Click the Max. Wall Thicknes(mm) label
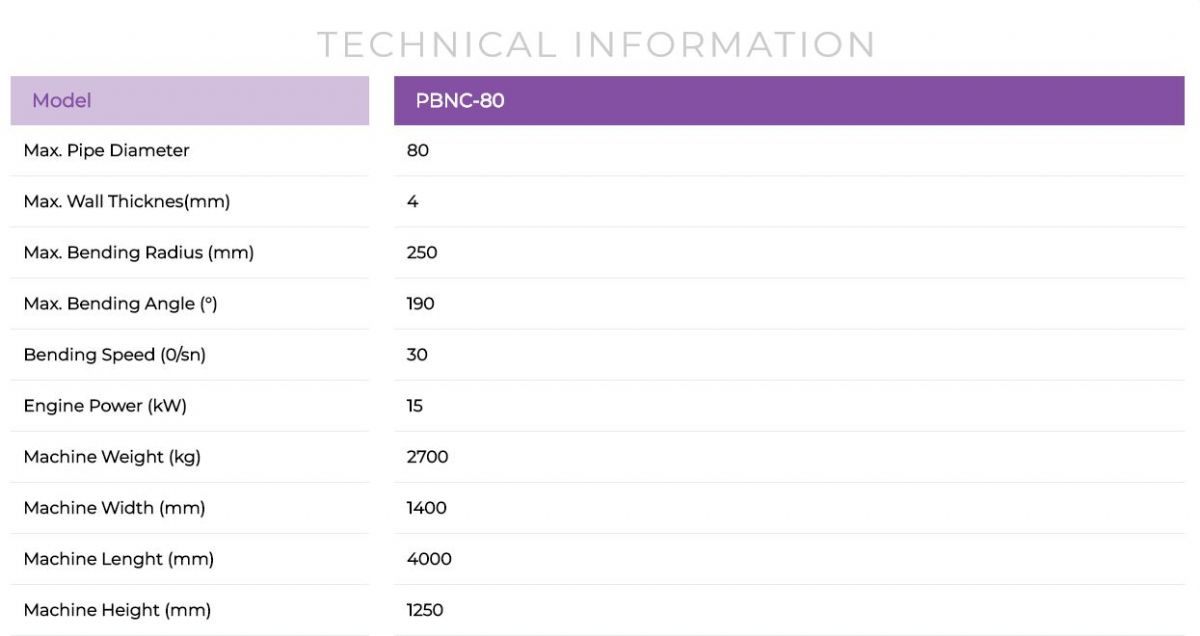Image resolution: width=1200 pixels, height=636 pixels. [127, 202]
